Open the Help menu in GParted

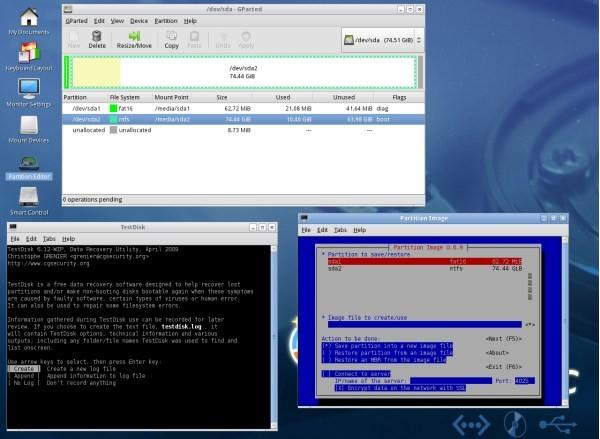pyautogui.click(x=190, y=21)
